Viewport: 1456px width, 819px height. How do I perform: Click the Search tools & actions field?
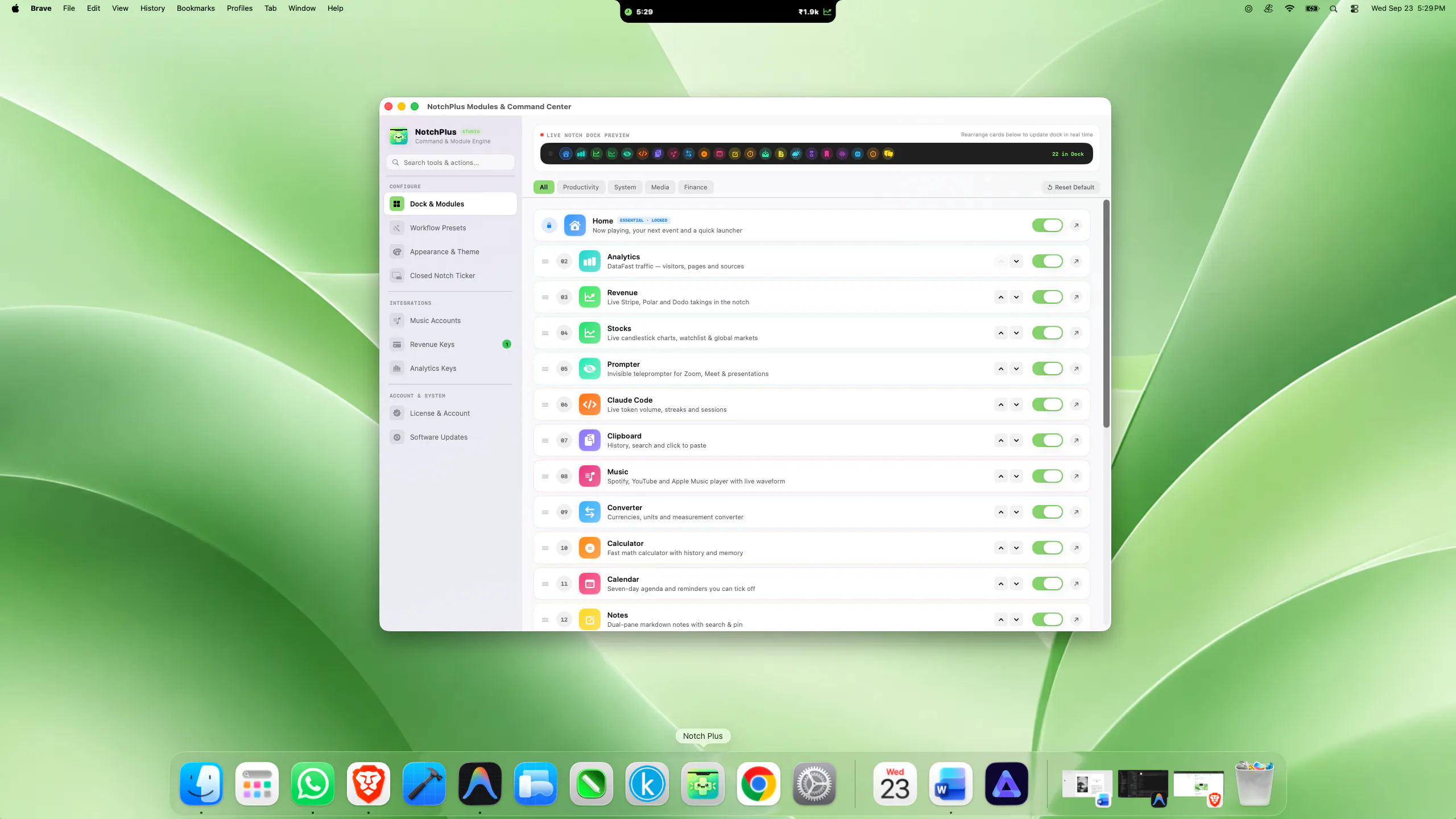click(450, 162)
